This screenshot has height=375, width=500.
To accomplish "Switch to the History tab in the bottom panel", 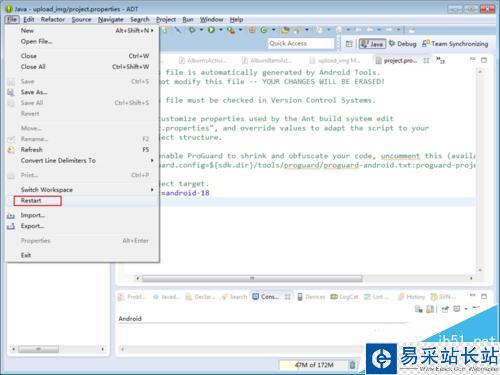I will 412,297.
